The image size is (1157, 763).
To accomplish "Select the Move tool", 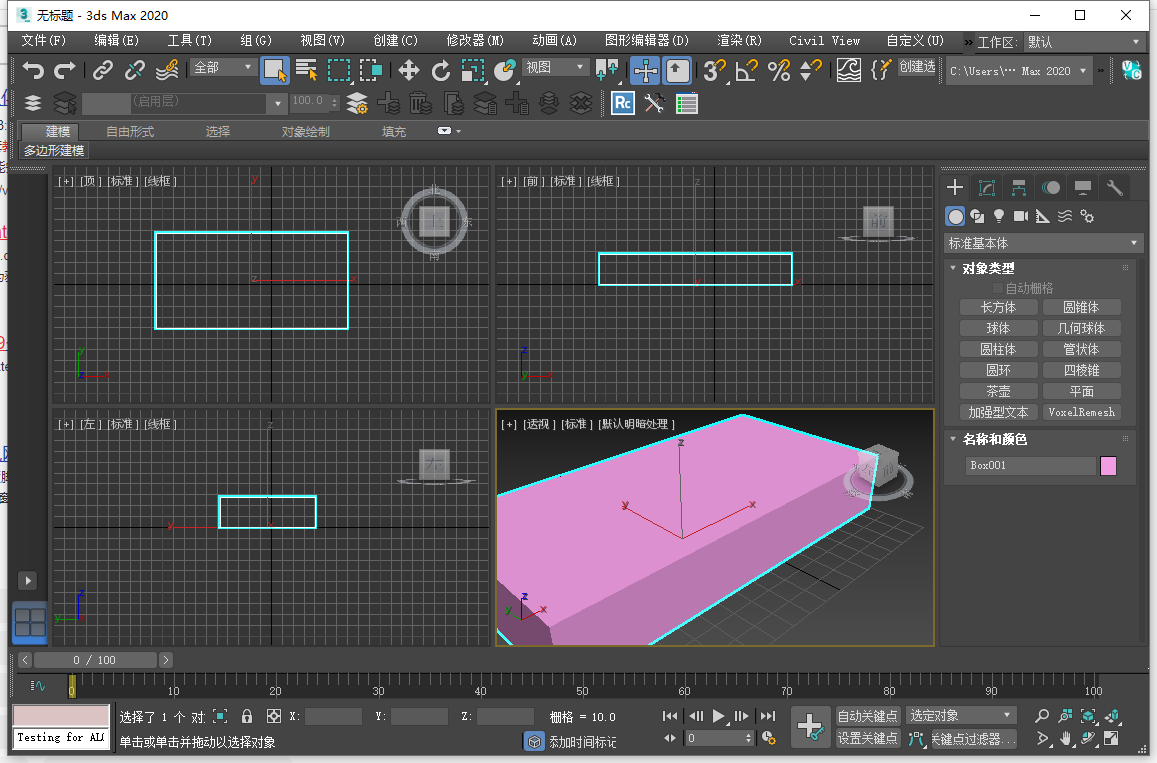I will [408, 70].
